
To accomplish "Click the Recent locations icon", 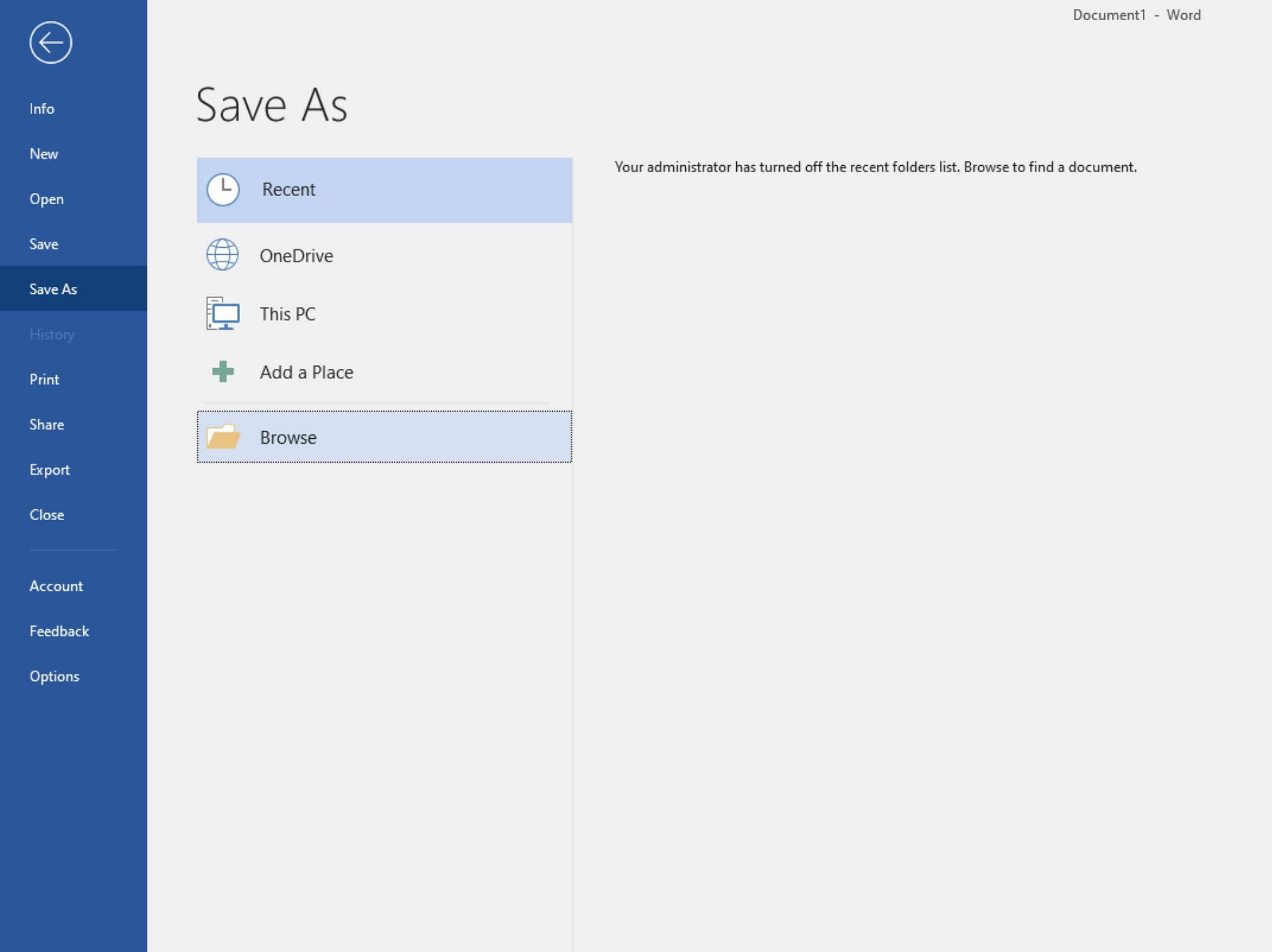I will point(221,189).
